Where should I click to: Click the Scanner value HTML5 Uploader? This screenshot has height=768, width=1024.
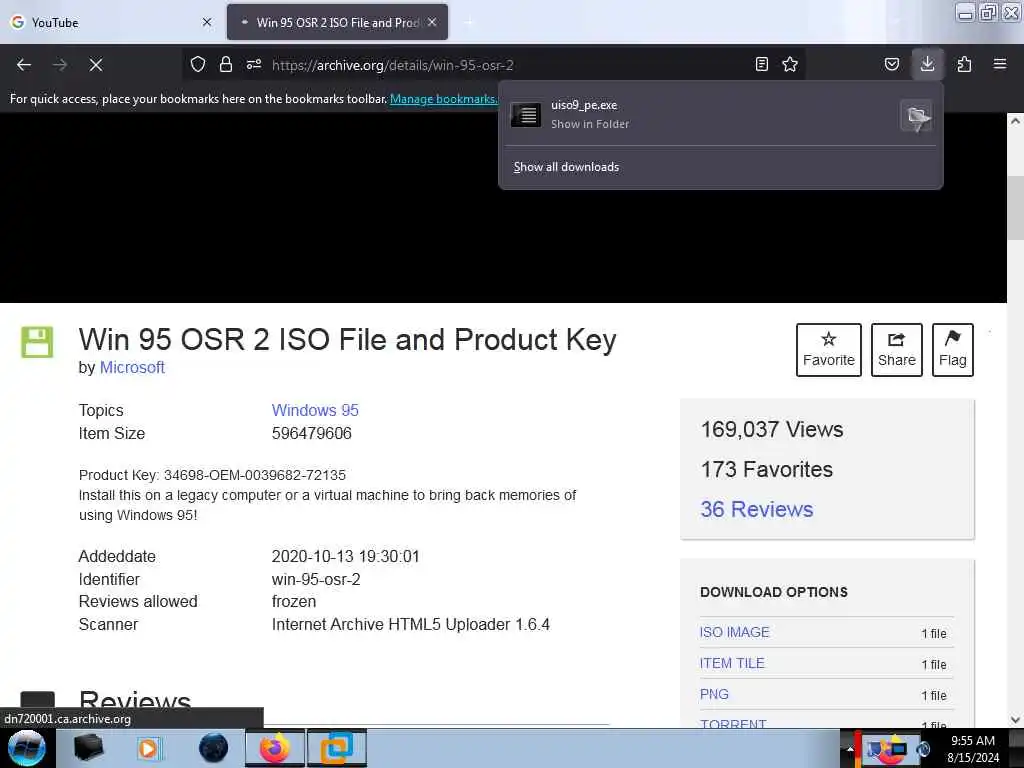411,624
